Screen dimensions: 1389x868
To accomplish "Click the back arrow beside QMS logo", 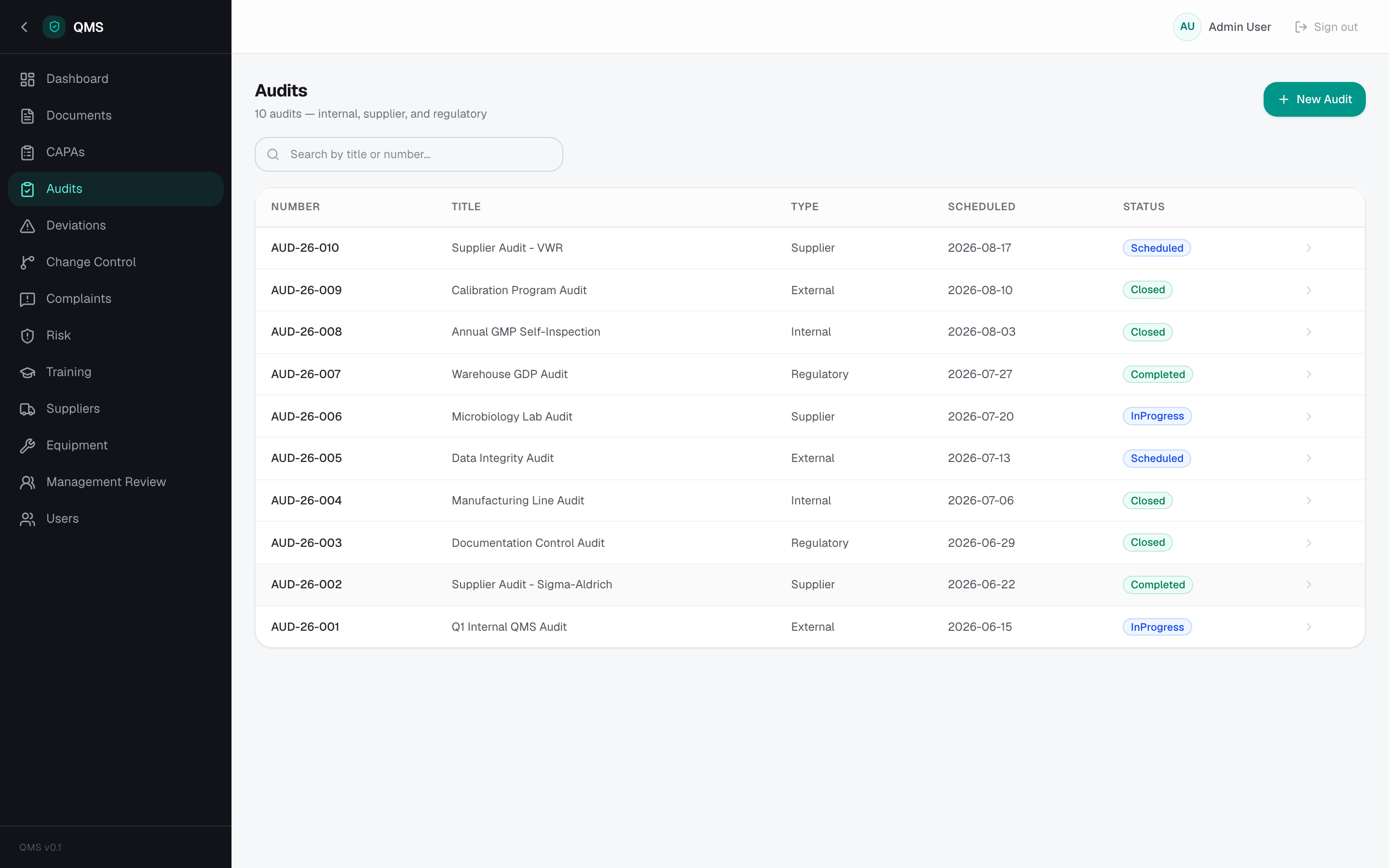I will click(x=24, y=27).
